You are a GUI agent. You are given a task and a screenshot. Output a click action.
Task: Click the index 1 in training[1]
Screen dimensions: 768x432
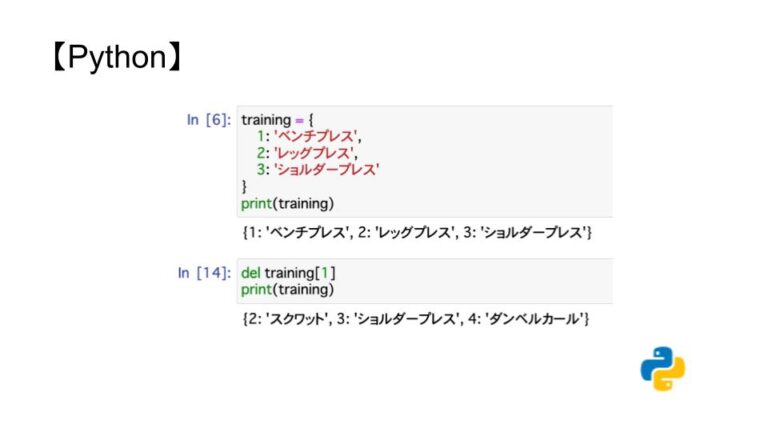click(325, 273)
